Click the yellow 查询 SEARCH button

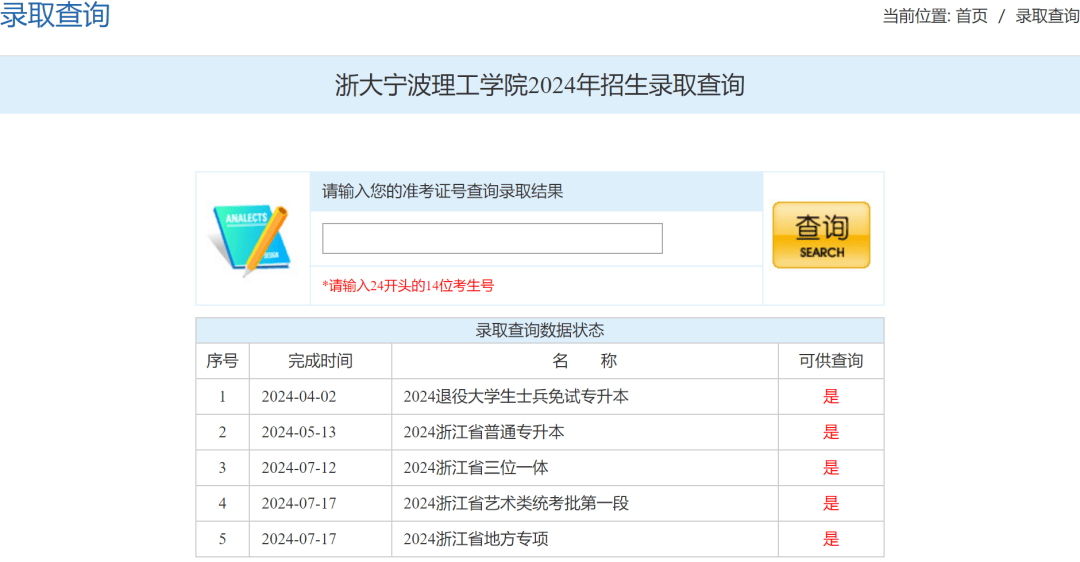(x=821, y=235)
